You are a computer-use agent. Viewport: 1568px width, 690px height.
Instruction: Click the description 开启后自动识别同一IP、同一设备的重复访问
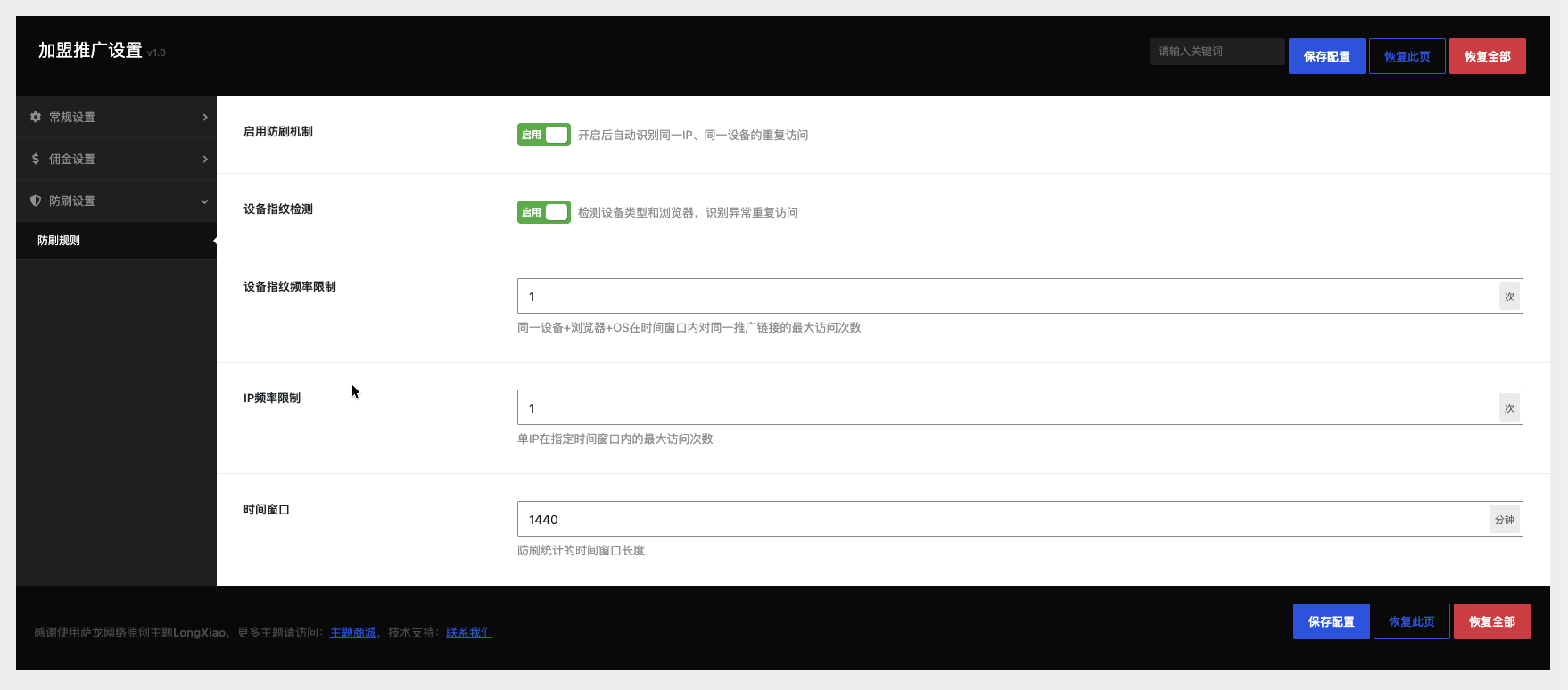tap(693, 135)
